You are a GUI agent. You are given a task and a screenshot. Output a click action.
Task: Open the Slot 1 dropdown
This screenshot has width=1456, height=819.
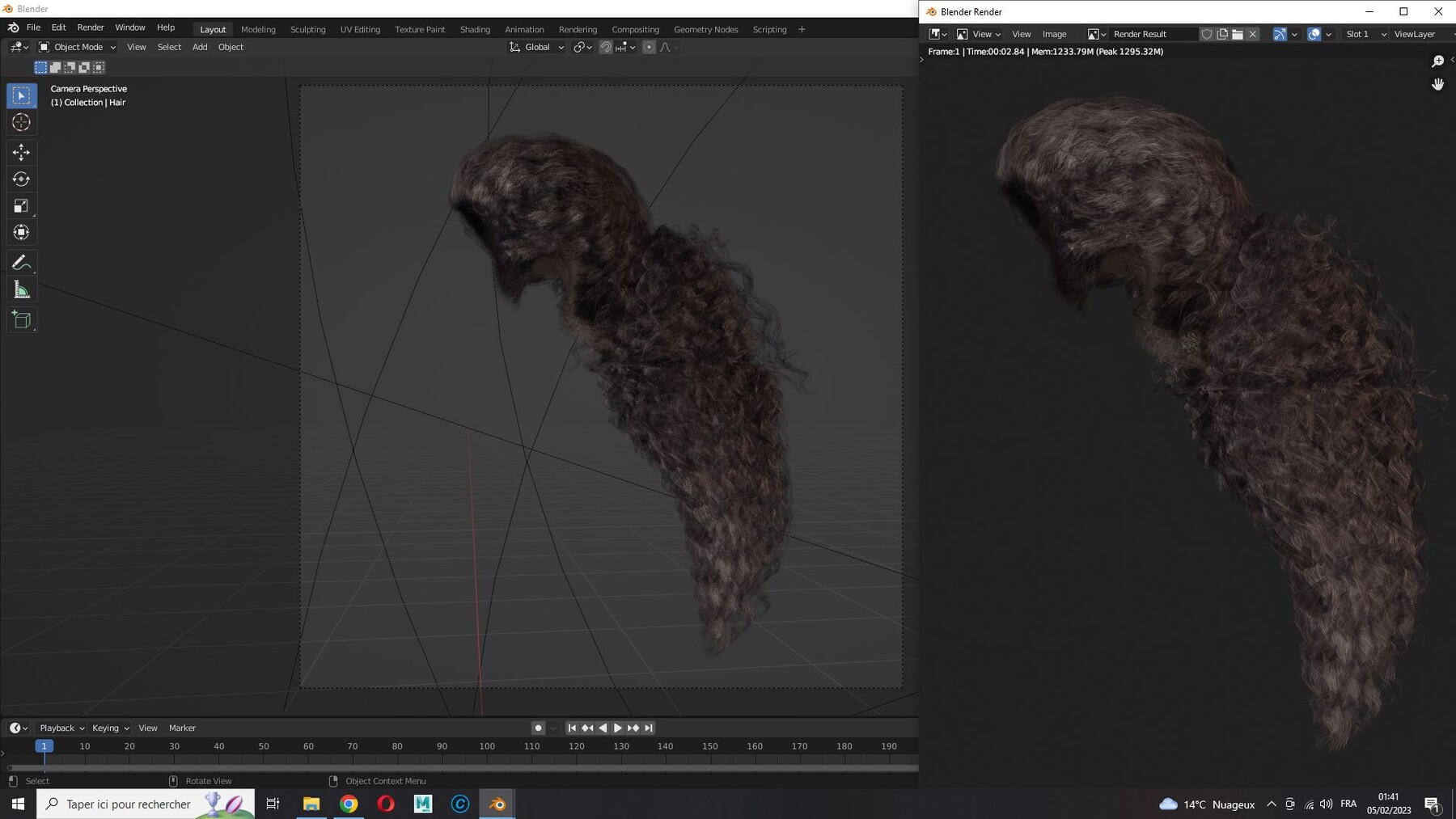tap(1365, 34)
